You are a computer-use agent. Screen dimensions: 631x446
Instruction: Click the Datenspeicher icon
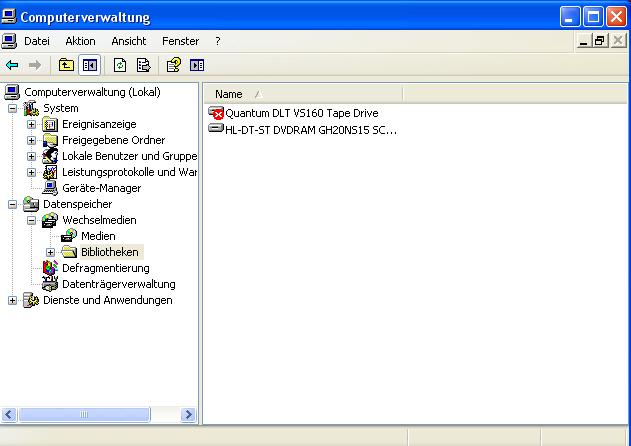(31, 204)
